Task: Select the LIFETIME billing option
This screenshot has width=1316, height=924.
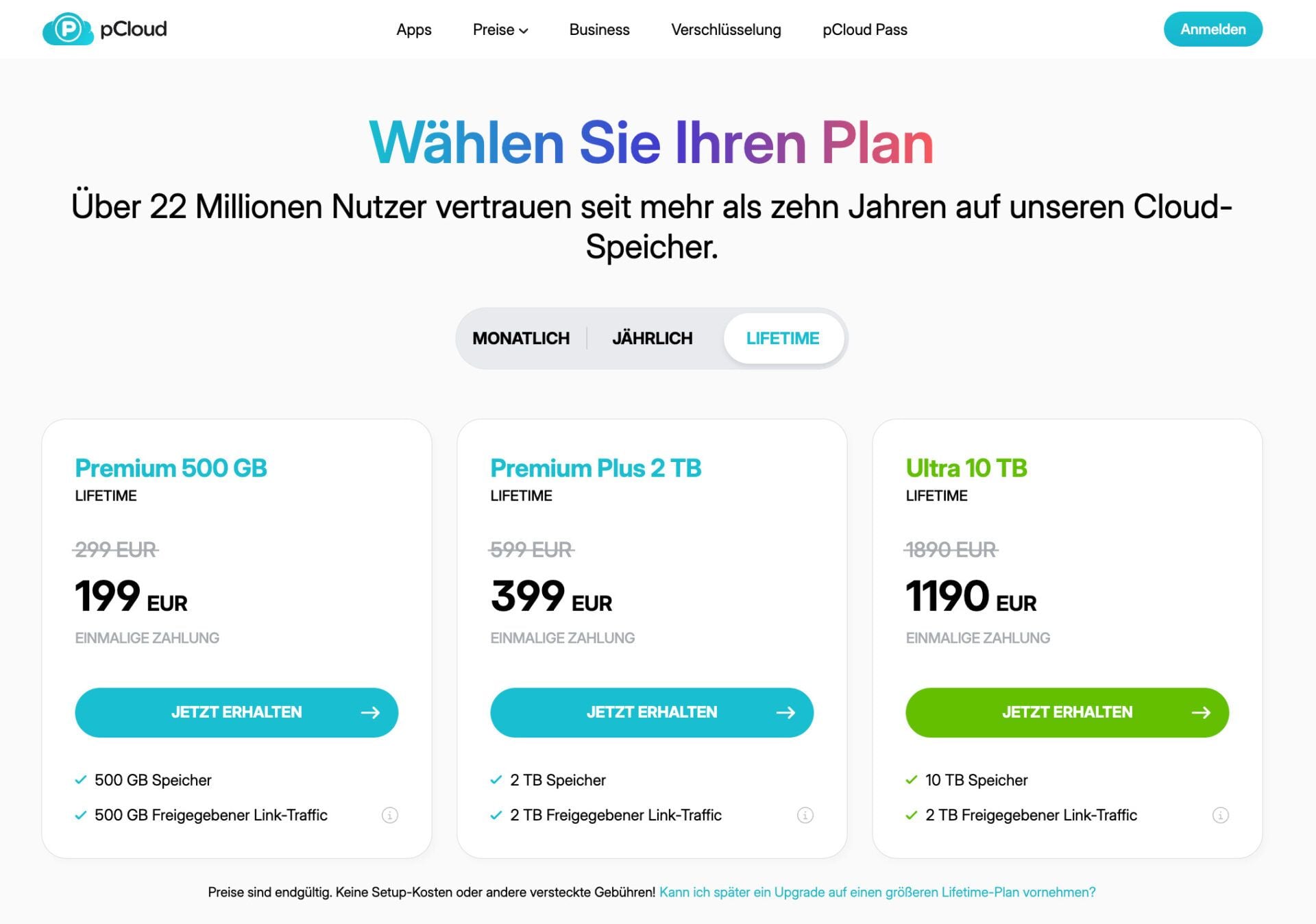Action: click(x=783, y=337)
